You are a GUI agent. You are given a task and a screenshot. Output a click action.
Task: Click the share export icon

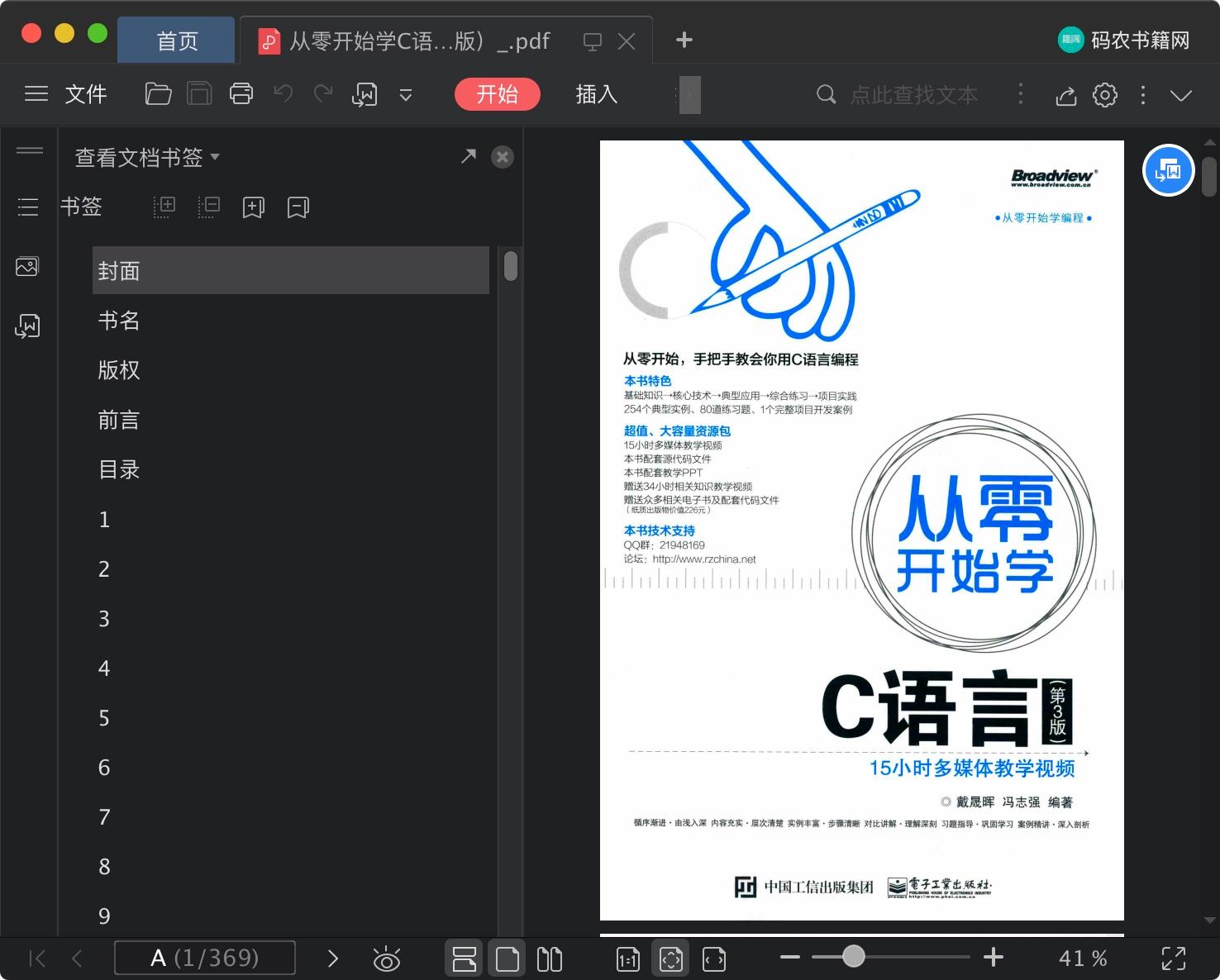pos(1066,96)
